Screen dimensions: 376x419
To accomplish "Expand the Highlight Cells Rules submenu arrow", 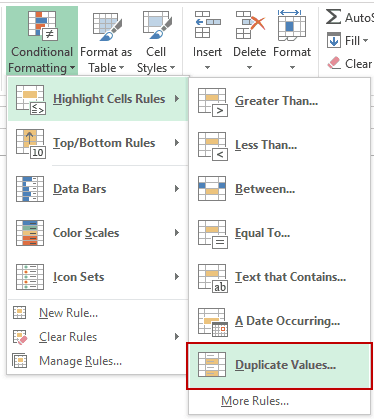I will click(177, 99).
